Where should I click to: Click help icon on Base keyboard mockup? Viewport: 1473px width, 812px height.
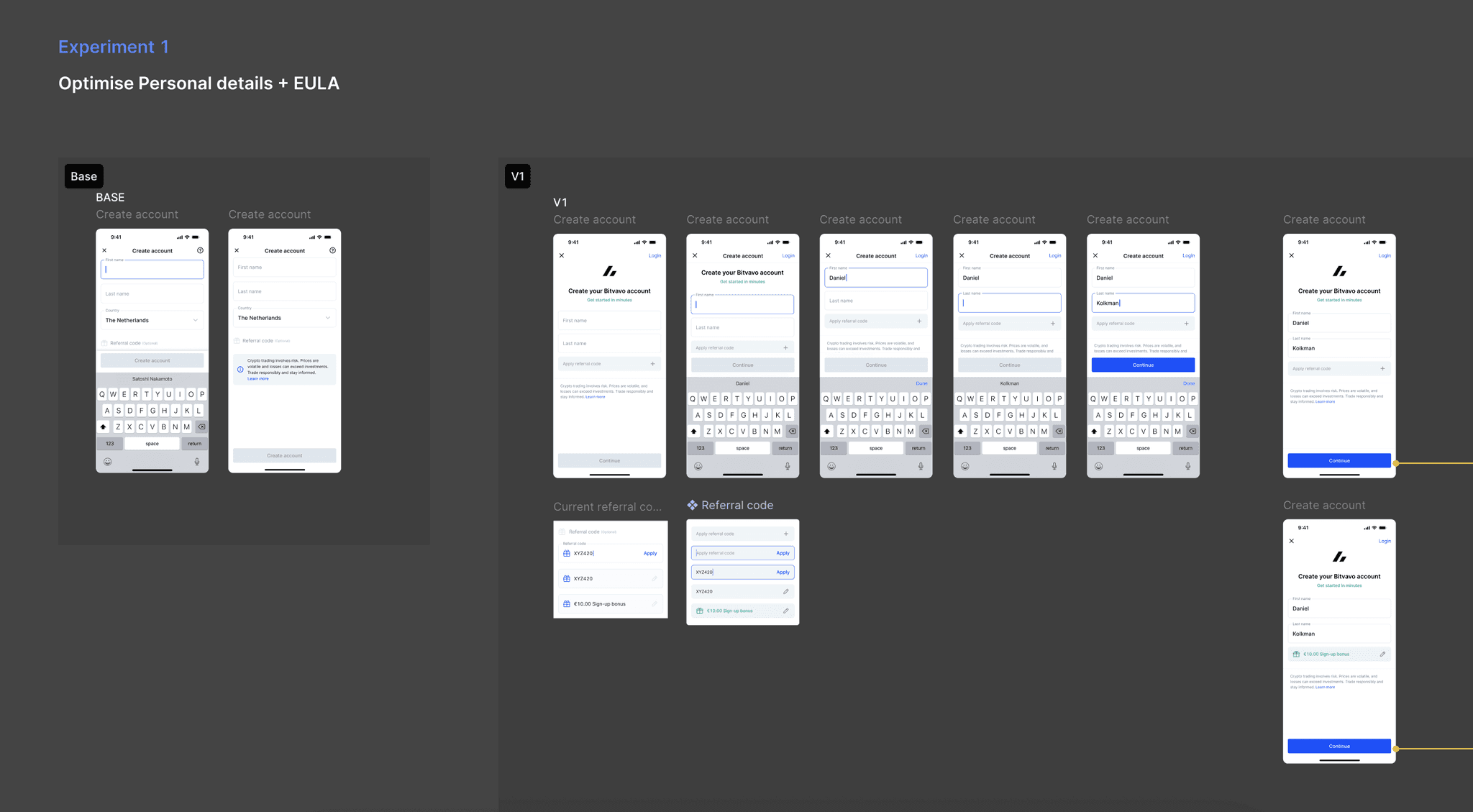pos(200,250)
